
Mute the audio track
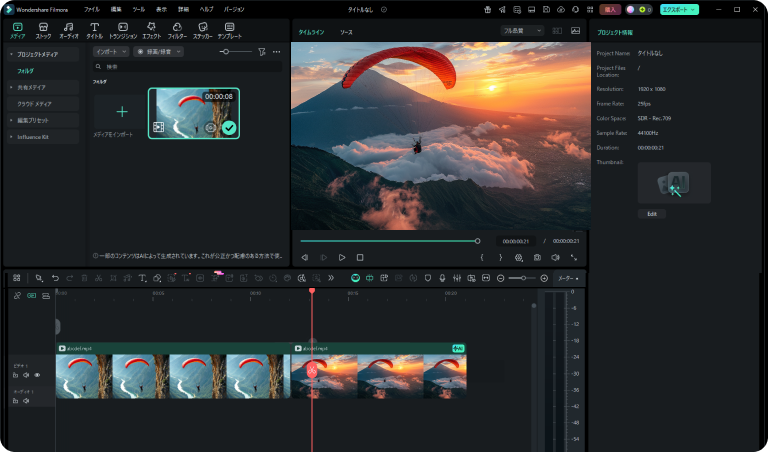(26, 401)
